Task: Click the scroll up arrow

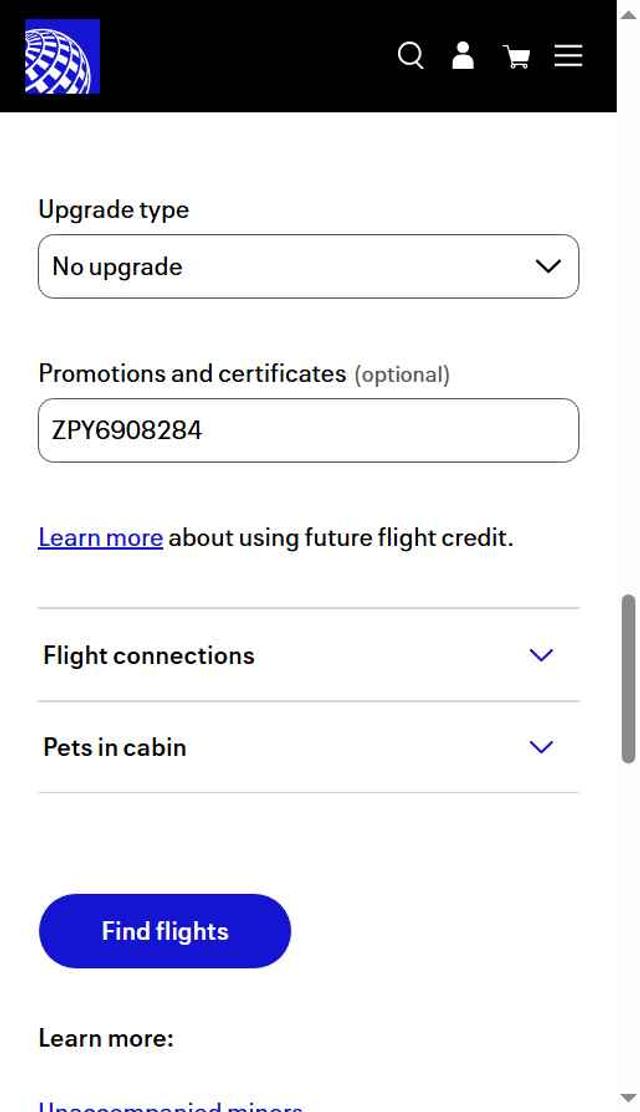Action: [x=628, y=12]
